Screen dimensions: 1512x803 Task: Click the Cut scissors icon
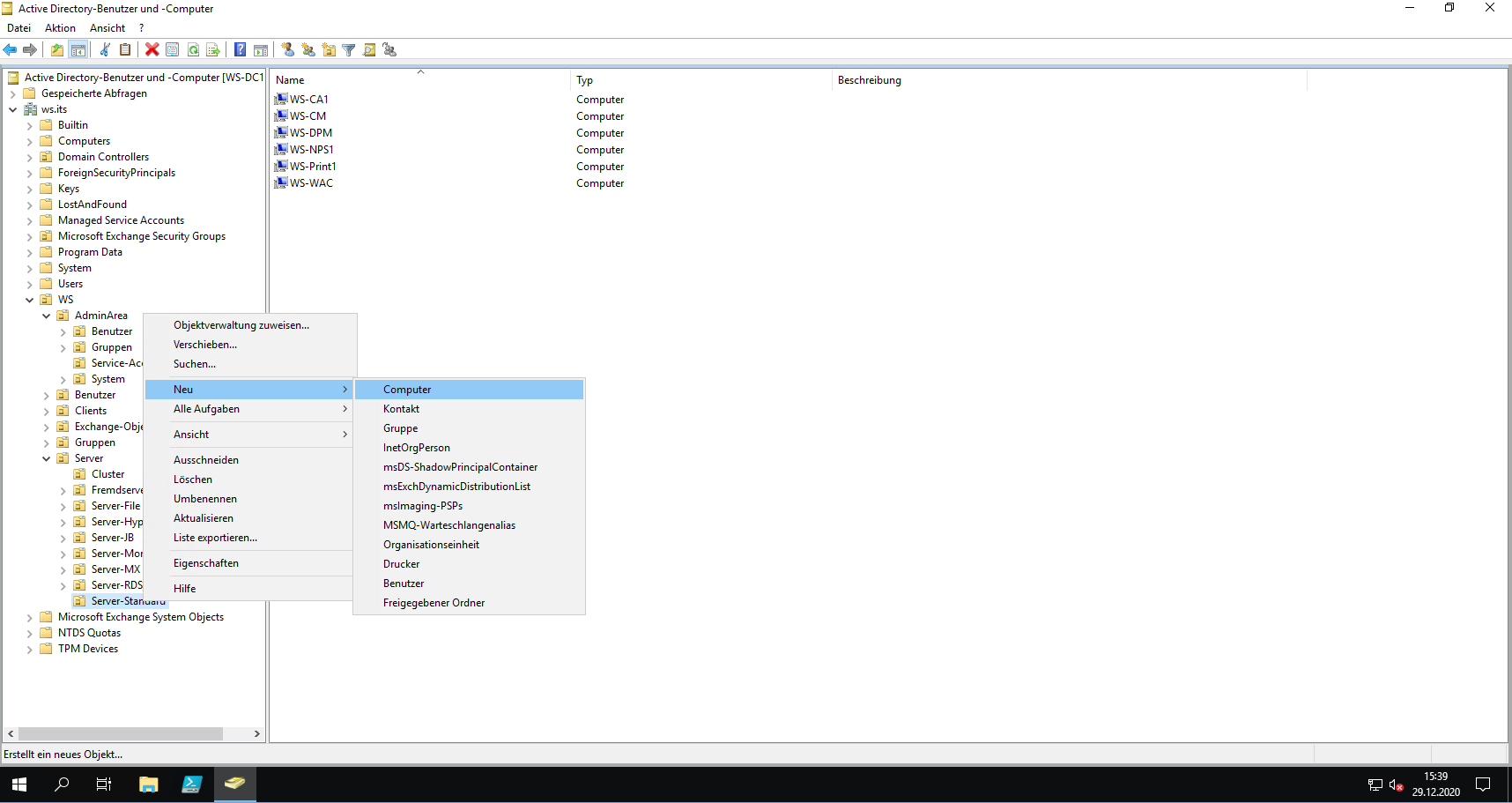(x=105, y=50)
